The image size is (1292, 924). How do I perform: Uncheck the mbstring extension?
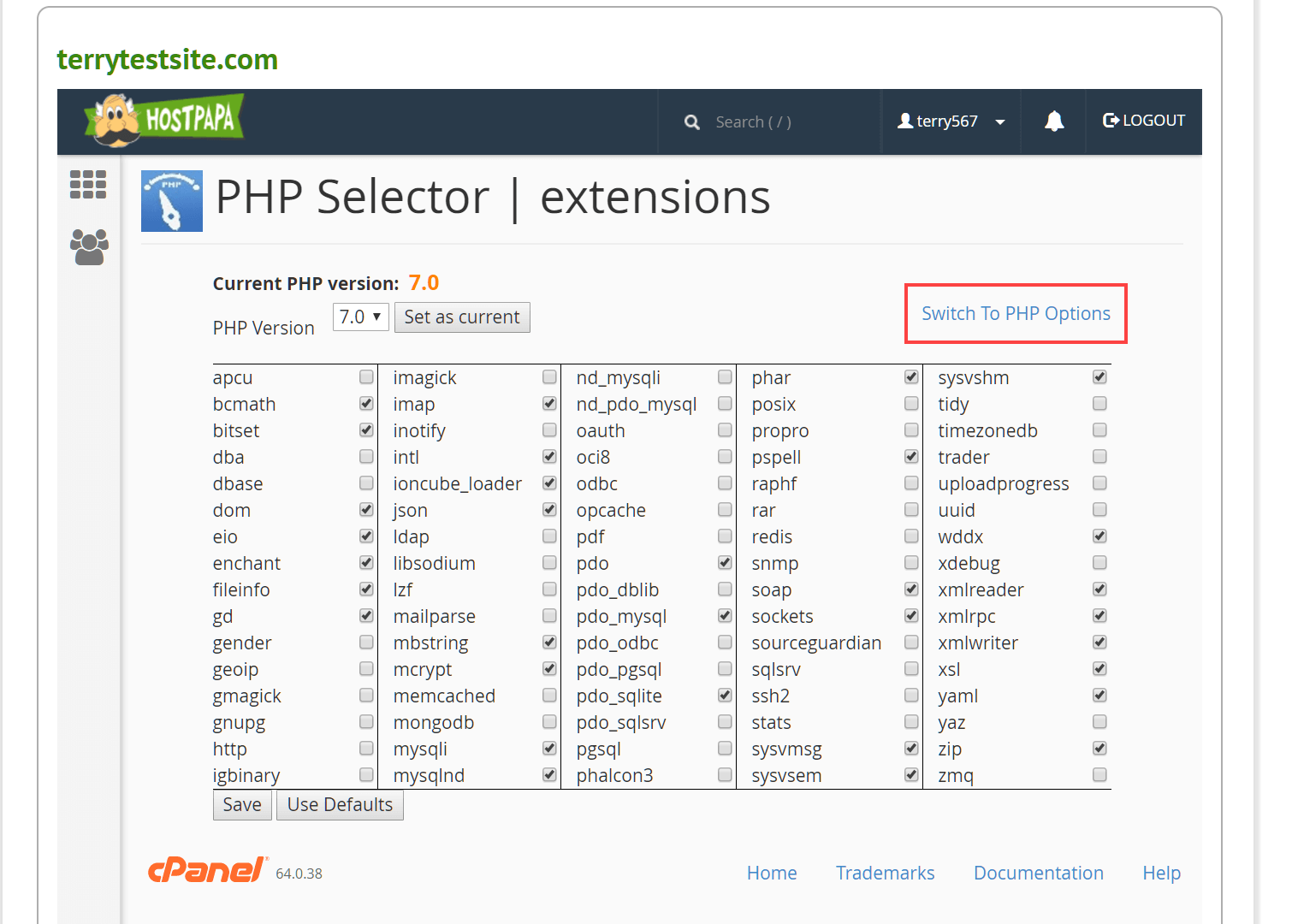pyautogui.click(x=549, y=642)
